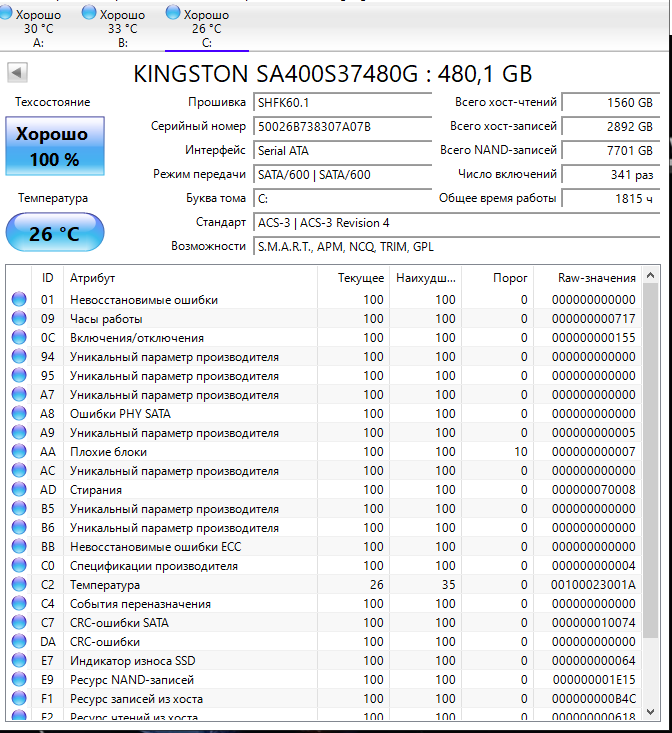
Task: Click status dot for 09 Часы работы
Action: click(x=19, y=318)
